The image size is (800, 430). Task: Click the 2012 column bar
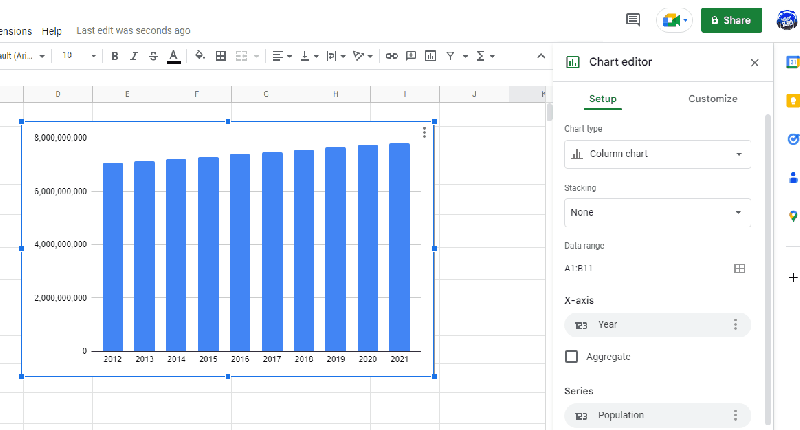(x=113, y=257)
